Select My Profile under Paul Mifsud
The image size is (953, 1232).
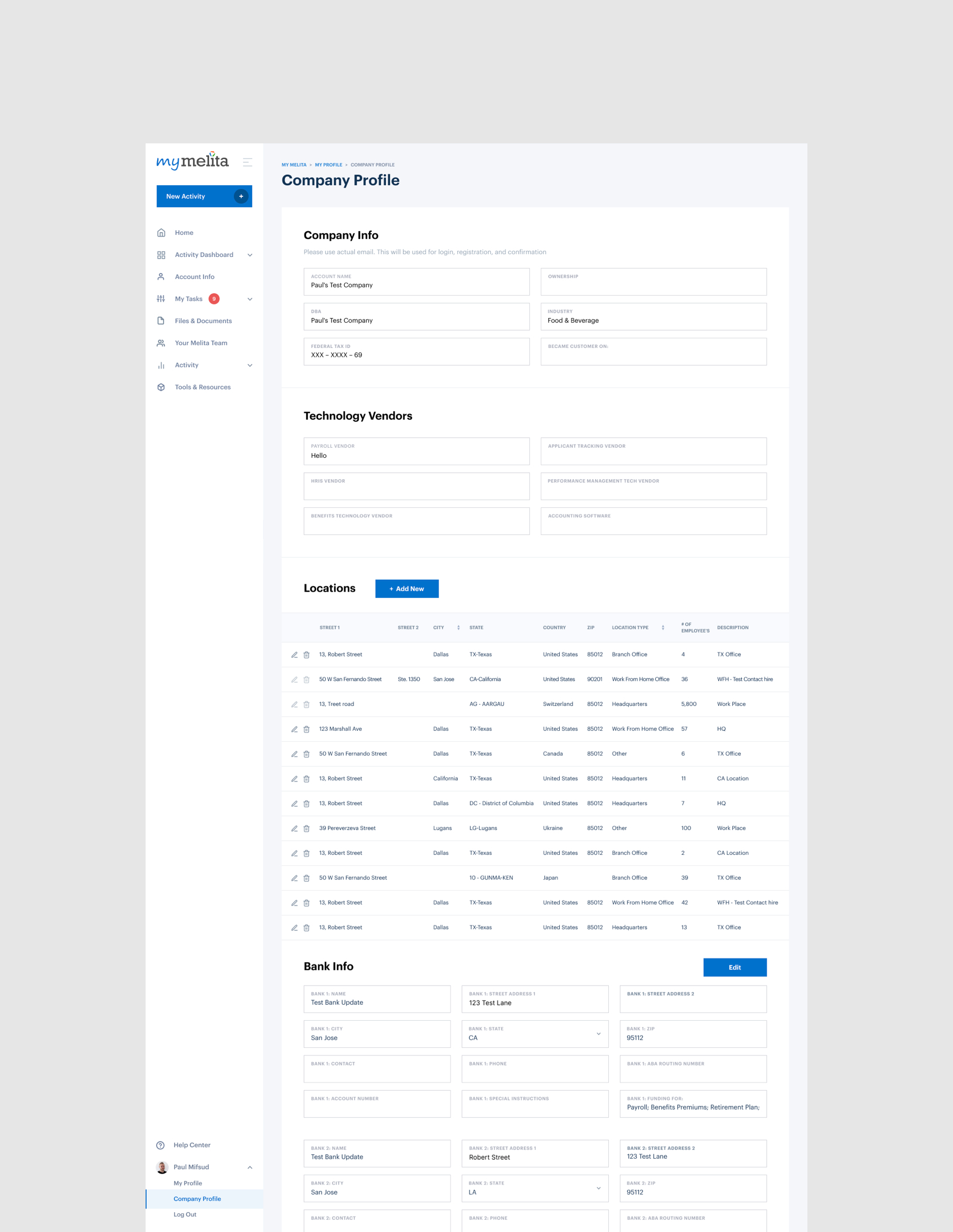(188, 1183)
